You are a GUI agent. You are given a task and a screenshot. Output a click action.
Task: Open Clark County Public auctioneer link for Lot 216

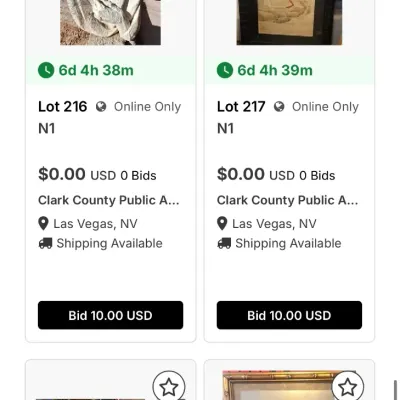click(x=109, y=200)
